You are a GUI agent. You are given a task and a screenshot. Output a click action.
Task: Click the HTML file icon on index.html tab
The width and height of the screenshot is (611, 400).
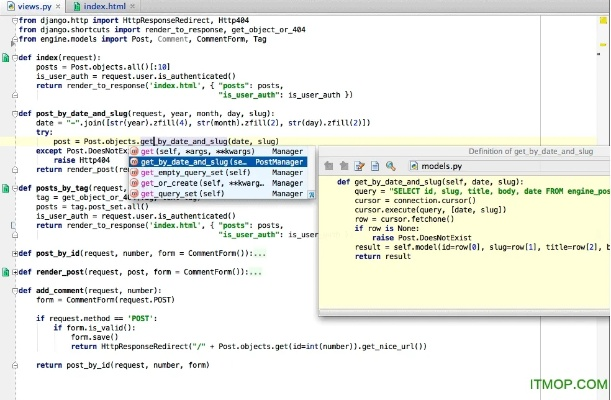point(77,6)
